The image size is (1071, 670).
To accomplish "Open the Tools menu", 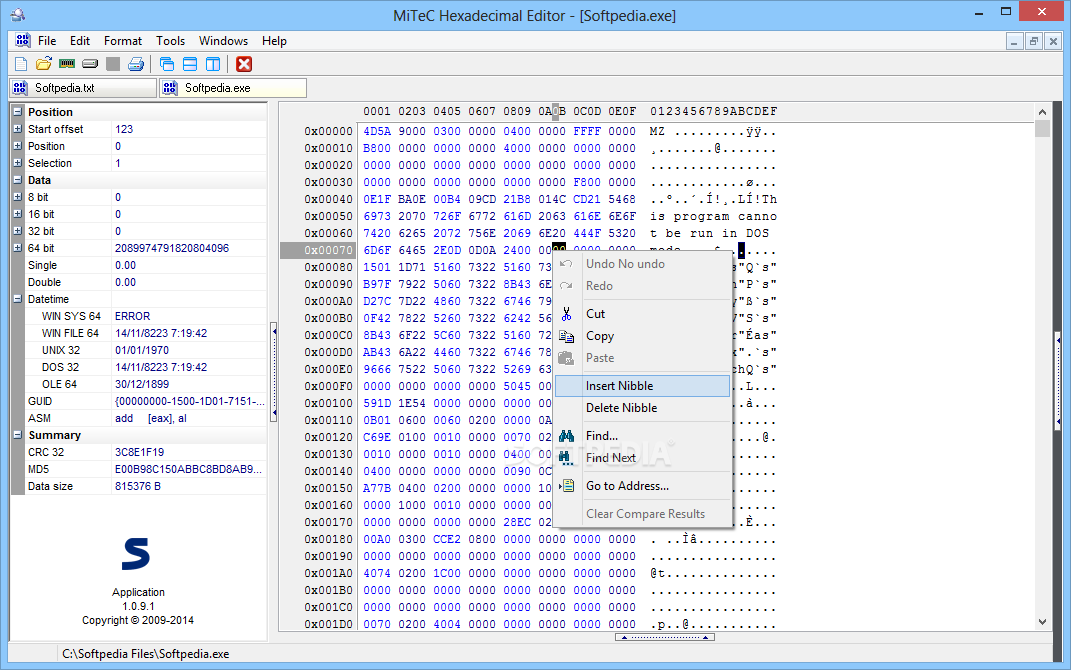I will 171,41.
